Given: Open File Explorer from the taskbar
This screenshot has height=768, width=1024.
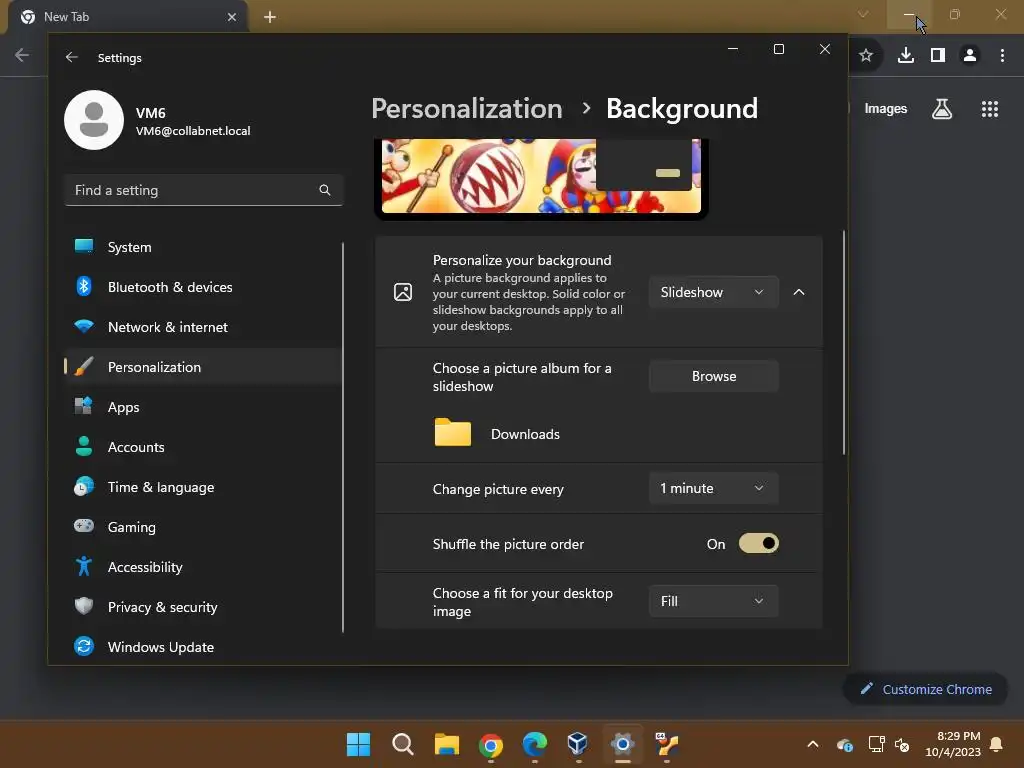Looking at the screenshot, I should click(447, 744).
